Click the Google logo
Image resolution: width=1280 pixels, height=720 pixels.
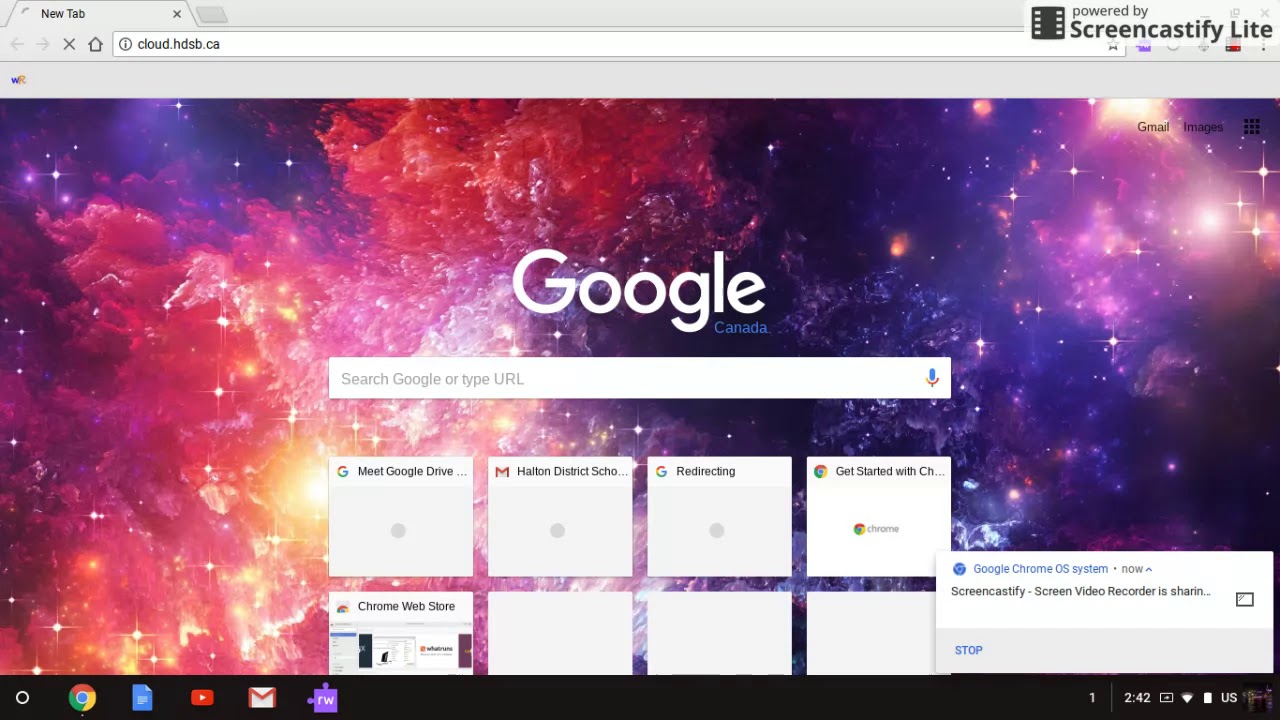(x=639, y=290)
